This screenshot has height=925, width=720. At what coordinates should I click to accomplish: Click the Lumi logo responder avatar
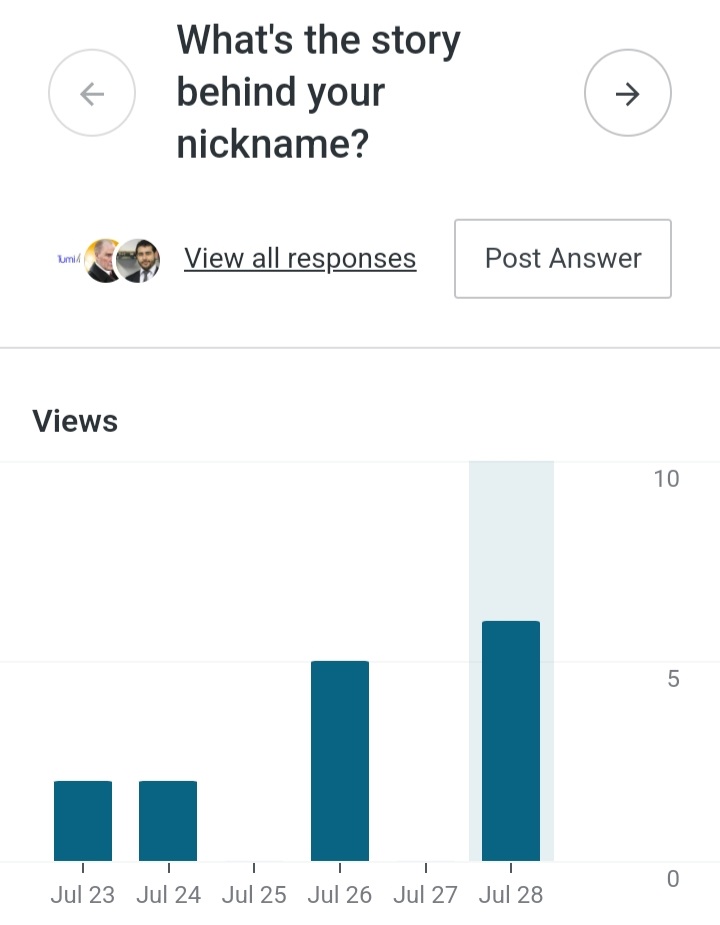[68, 259]
